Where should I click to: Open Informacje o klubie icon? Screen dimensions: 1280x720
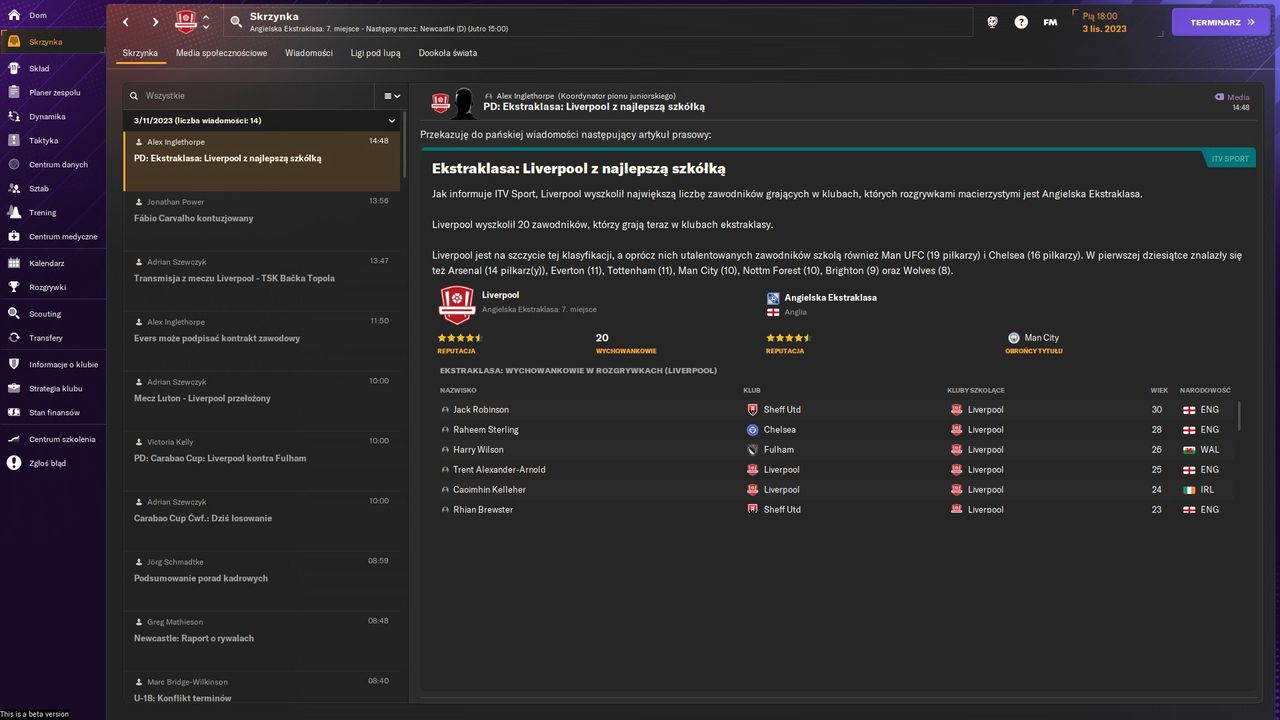(14, 365)
